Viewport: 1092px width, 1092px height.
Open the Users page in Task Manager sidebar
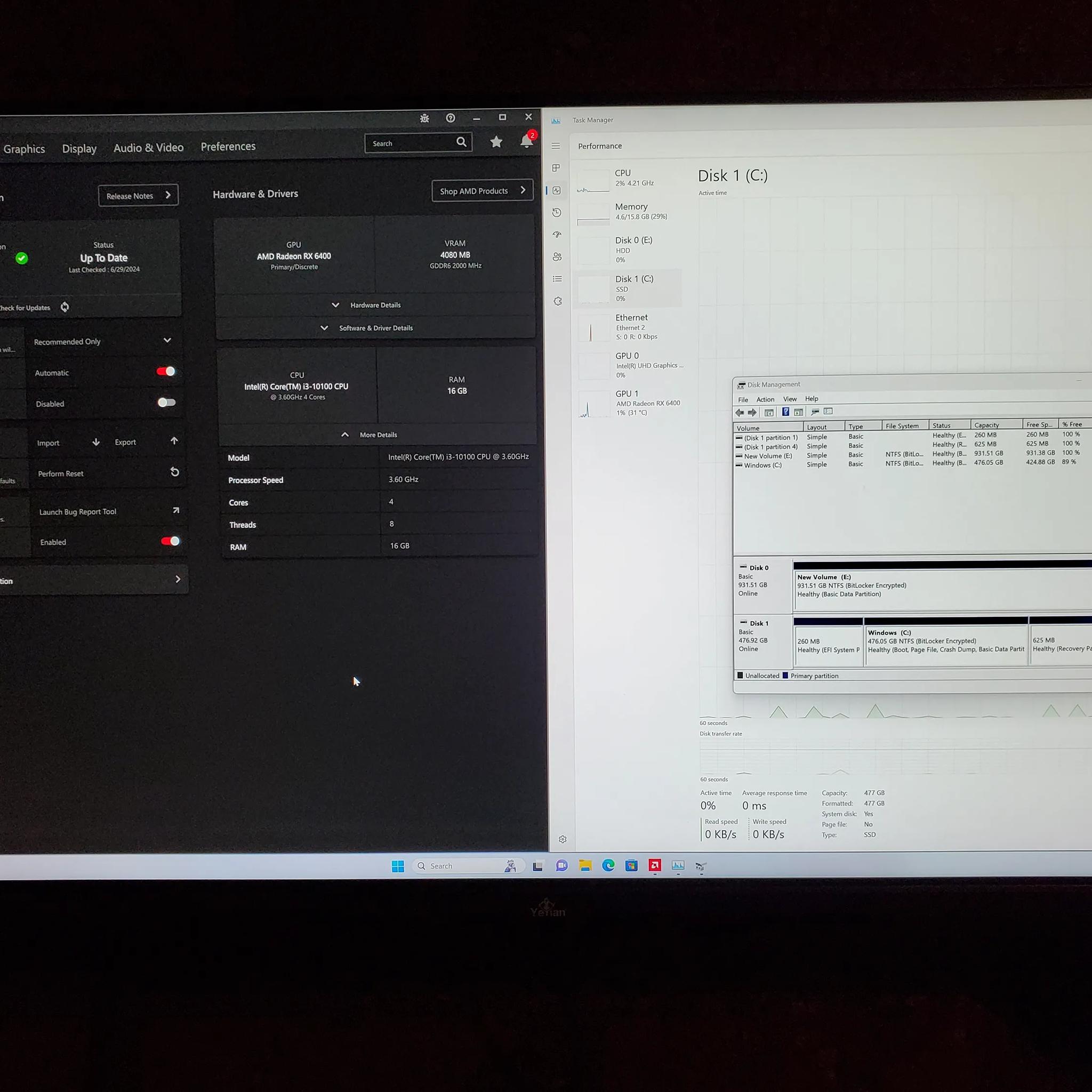pyautogui.click(x=557, y=256)
